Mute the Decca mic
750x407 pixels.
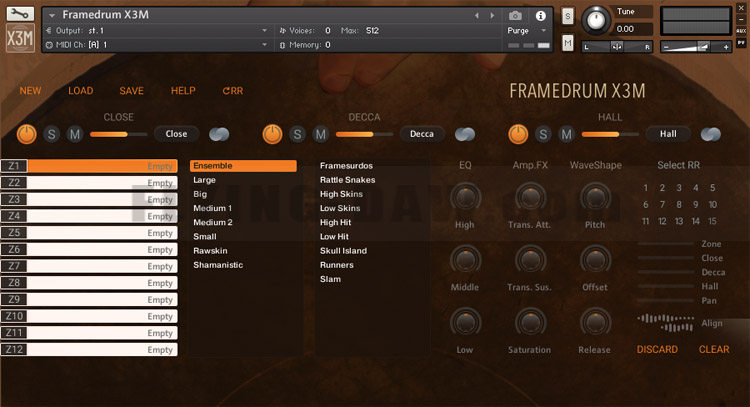tap(321, 134)
